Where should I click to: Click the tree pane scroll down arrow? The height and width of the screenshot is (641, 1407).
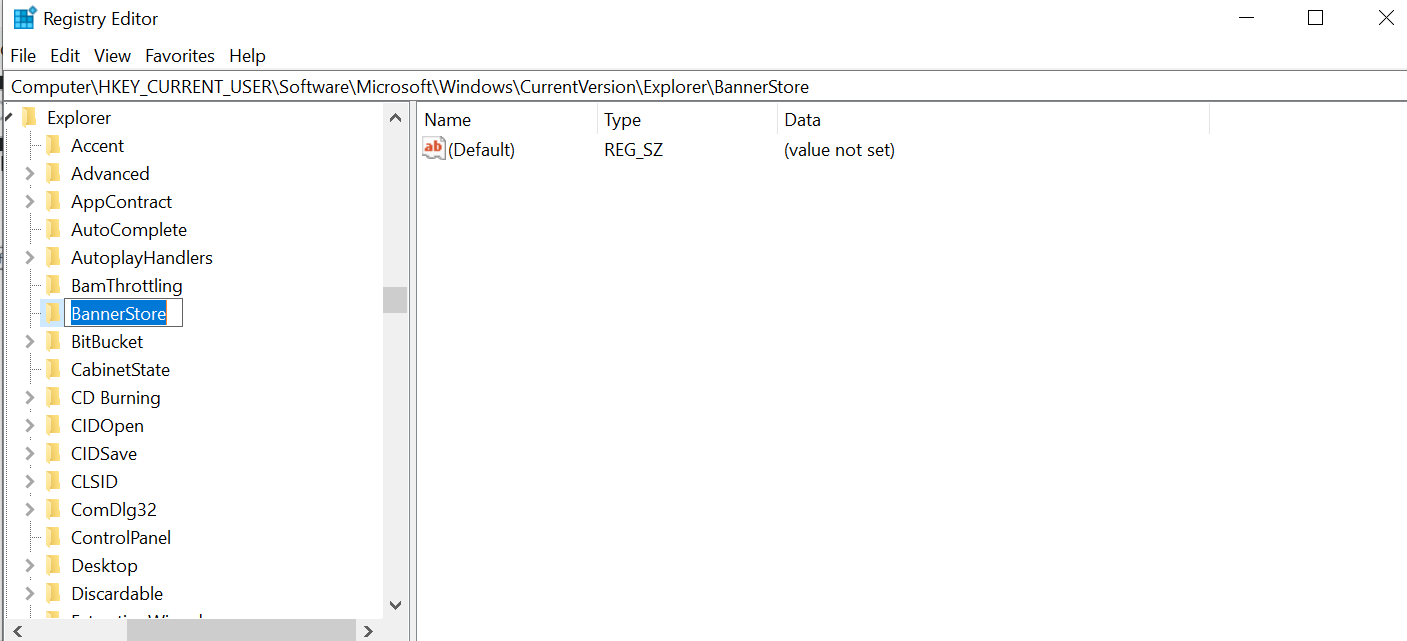[395, 605]
